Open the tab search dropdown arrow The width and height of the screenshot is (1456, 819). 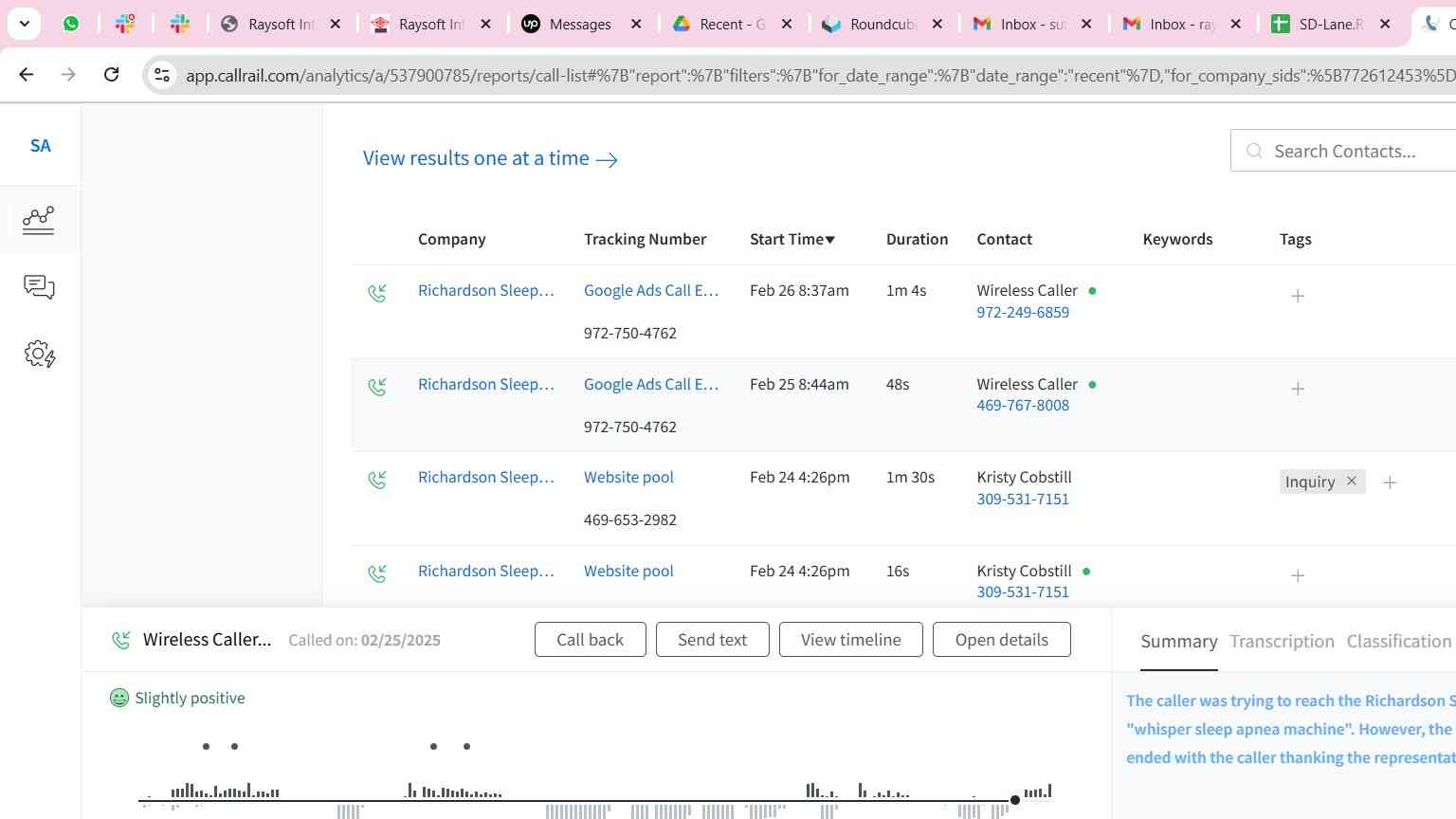pyautogui.click(x=24, y=24)
